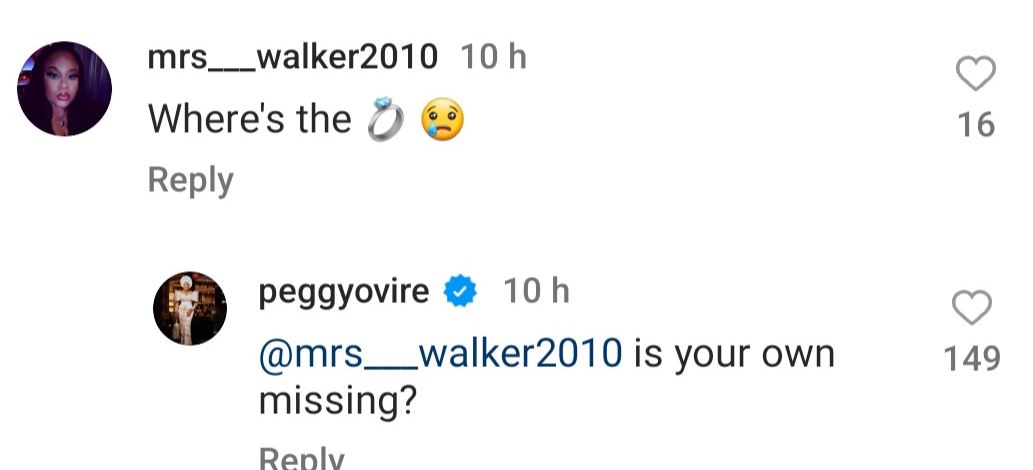Click the "is your own" reply text

click(733, 354)
